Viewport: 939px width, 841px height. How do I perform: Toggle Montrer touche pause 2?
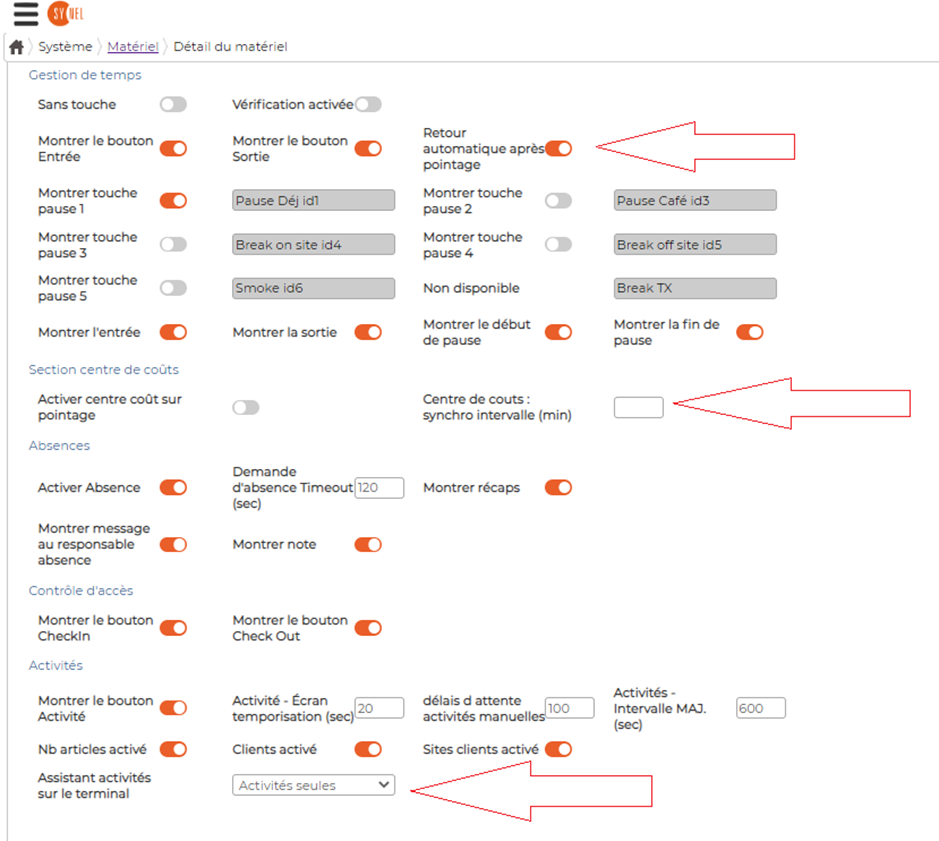(x=559, y=200)
